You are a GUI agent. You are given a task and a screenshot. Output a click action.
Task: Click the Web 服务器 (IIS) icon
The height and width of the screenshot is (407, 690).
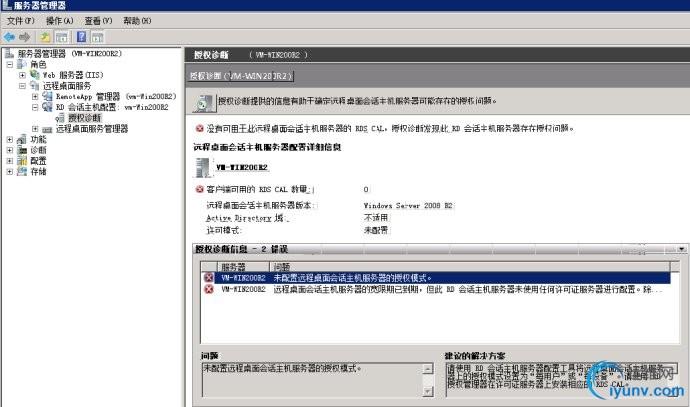[x=35, y=75]
